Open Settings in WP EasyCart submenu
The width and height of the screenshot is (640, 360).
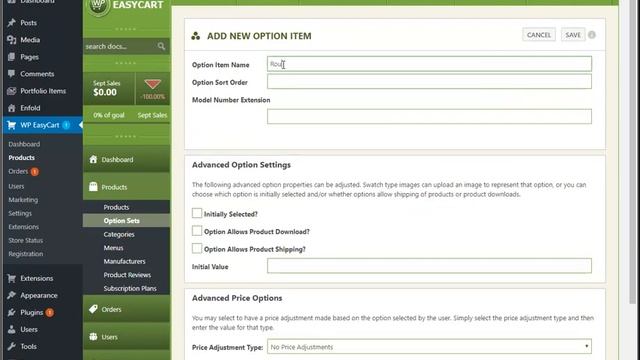coord(20,213)
